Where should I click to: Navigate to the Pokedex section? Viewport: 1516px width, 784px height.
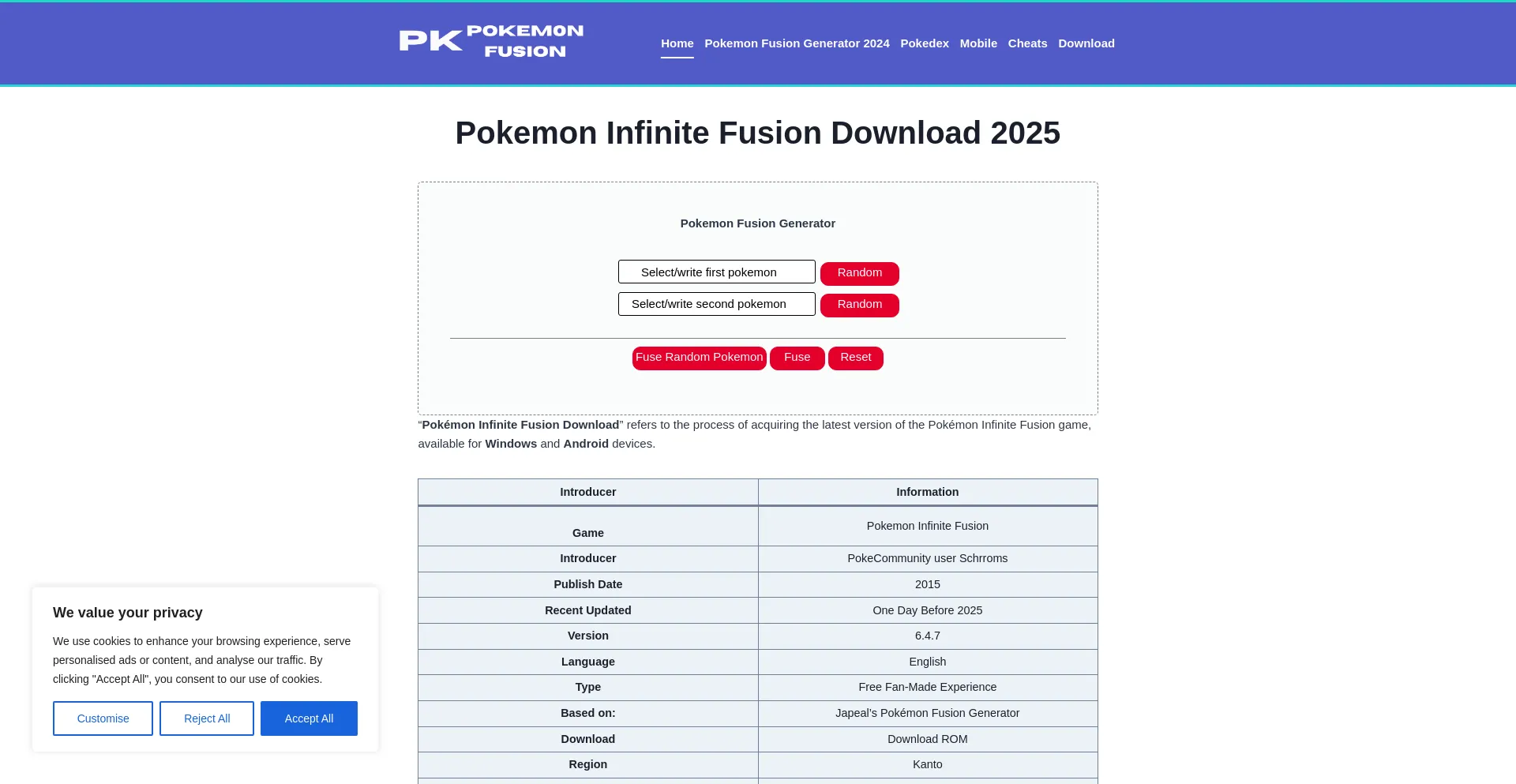tap(925, 43)
